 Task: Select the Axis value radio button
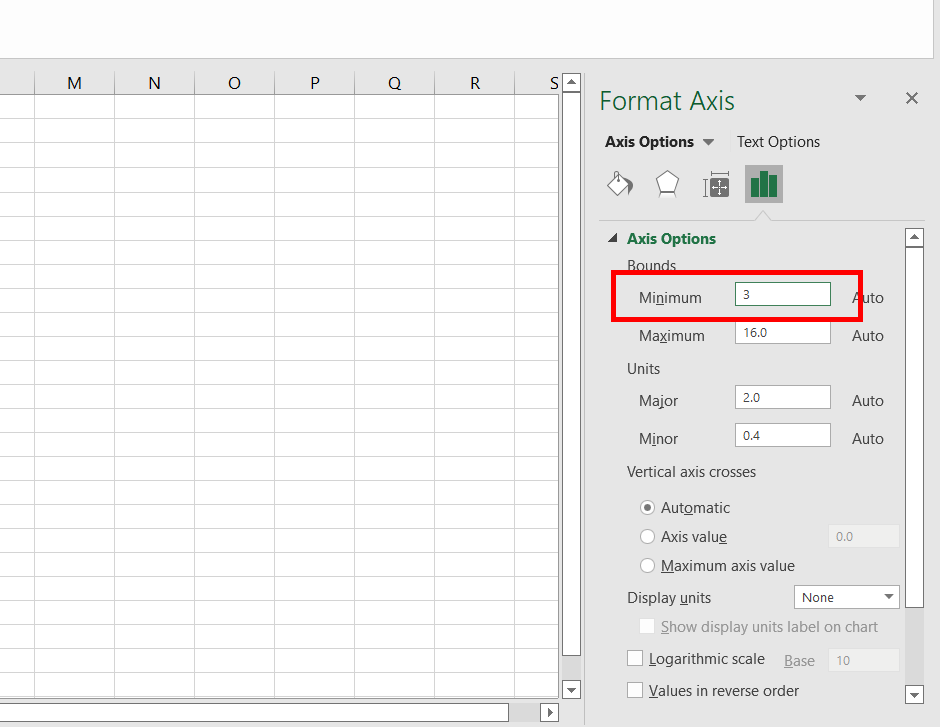647,536
